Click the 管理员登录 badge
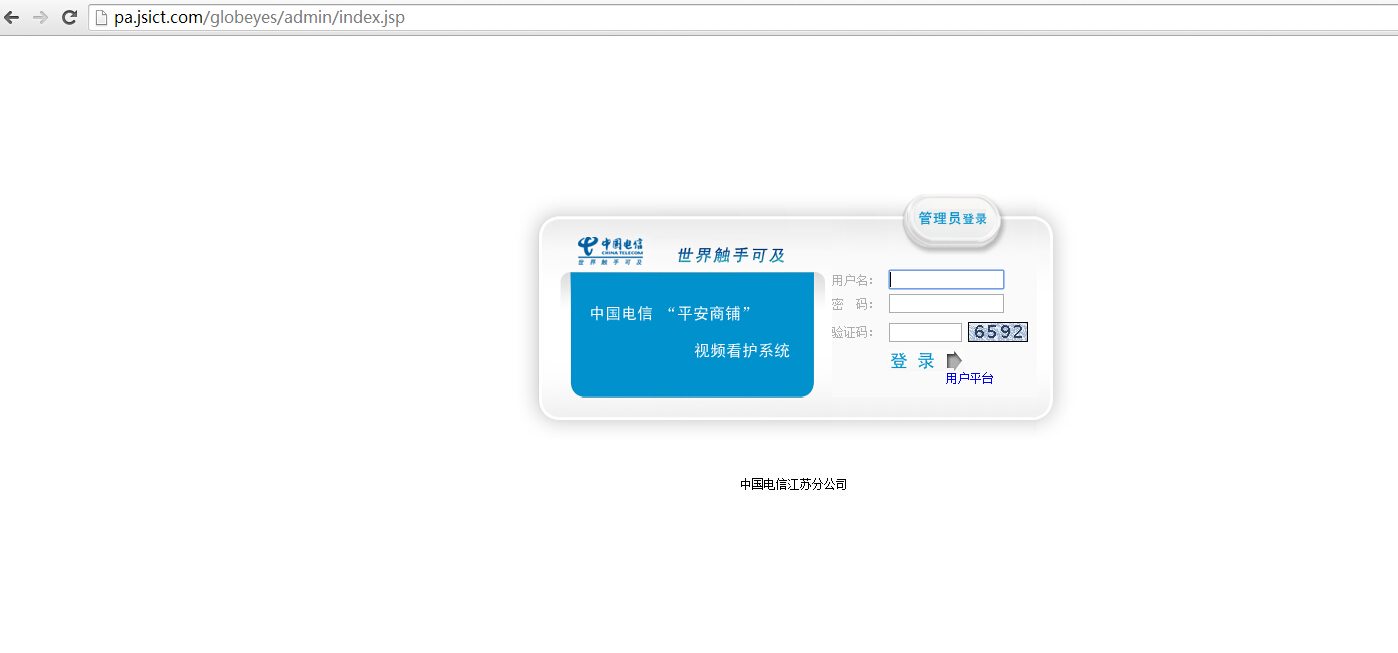The width and height of the screenshot is (1398, 653). pos(952,219)
